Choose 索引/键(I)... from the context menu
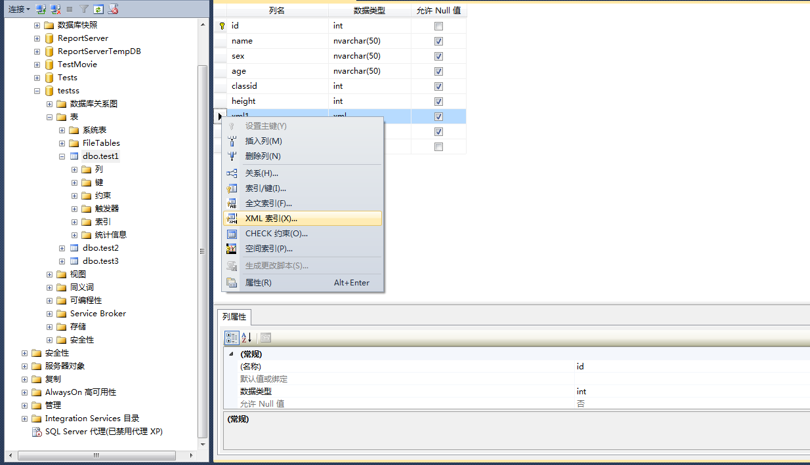Screen dimensions: 810x465 (x=303, y=189)
